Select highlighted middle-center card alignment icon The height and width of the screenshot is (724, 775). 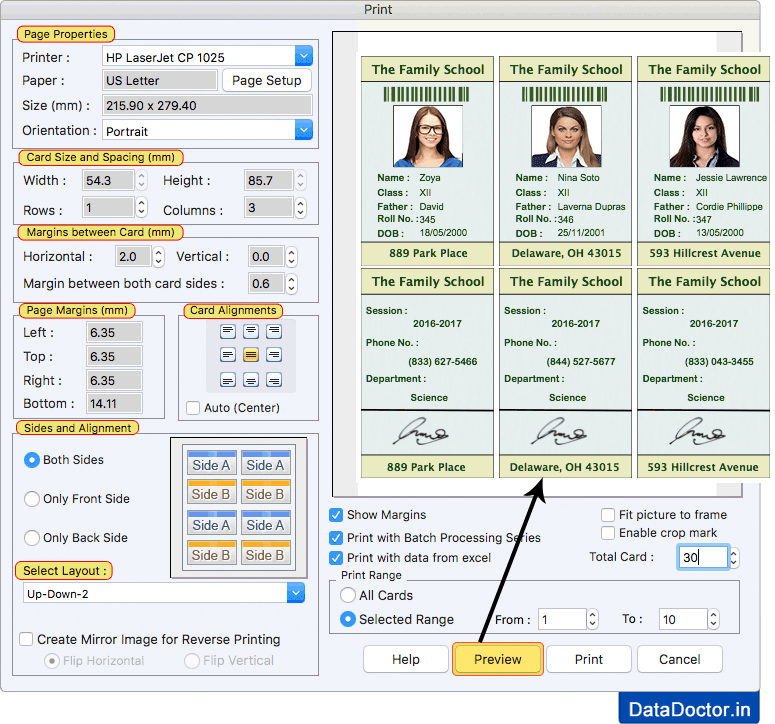click(x=251, y=355)
